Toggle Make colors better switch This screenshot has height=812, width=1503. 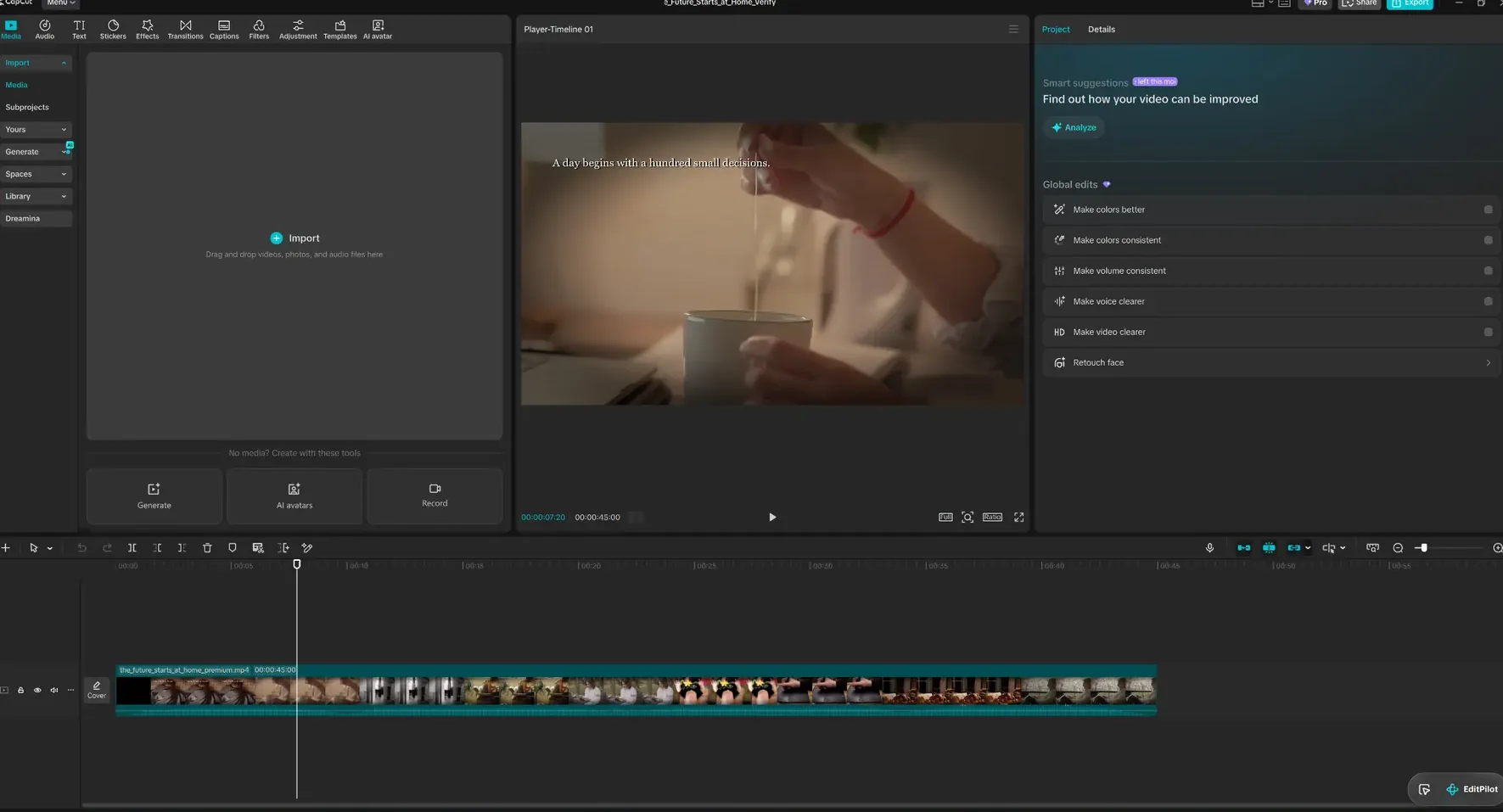coord(1488,210)
